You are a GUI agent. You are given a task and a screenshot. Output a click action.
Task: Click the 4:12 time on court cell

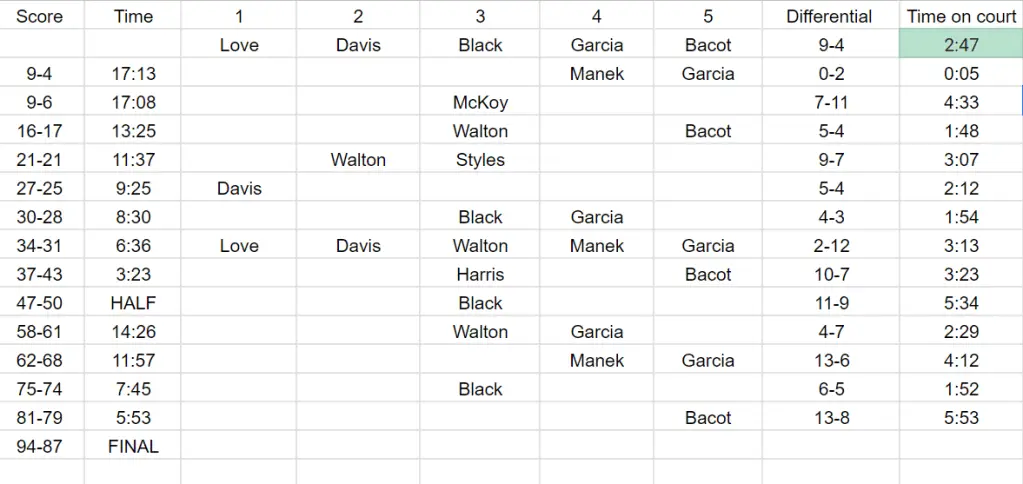(x=961, y=361)
